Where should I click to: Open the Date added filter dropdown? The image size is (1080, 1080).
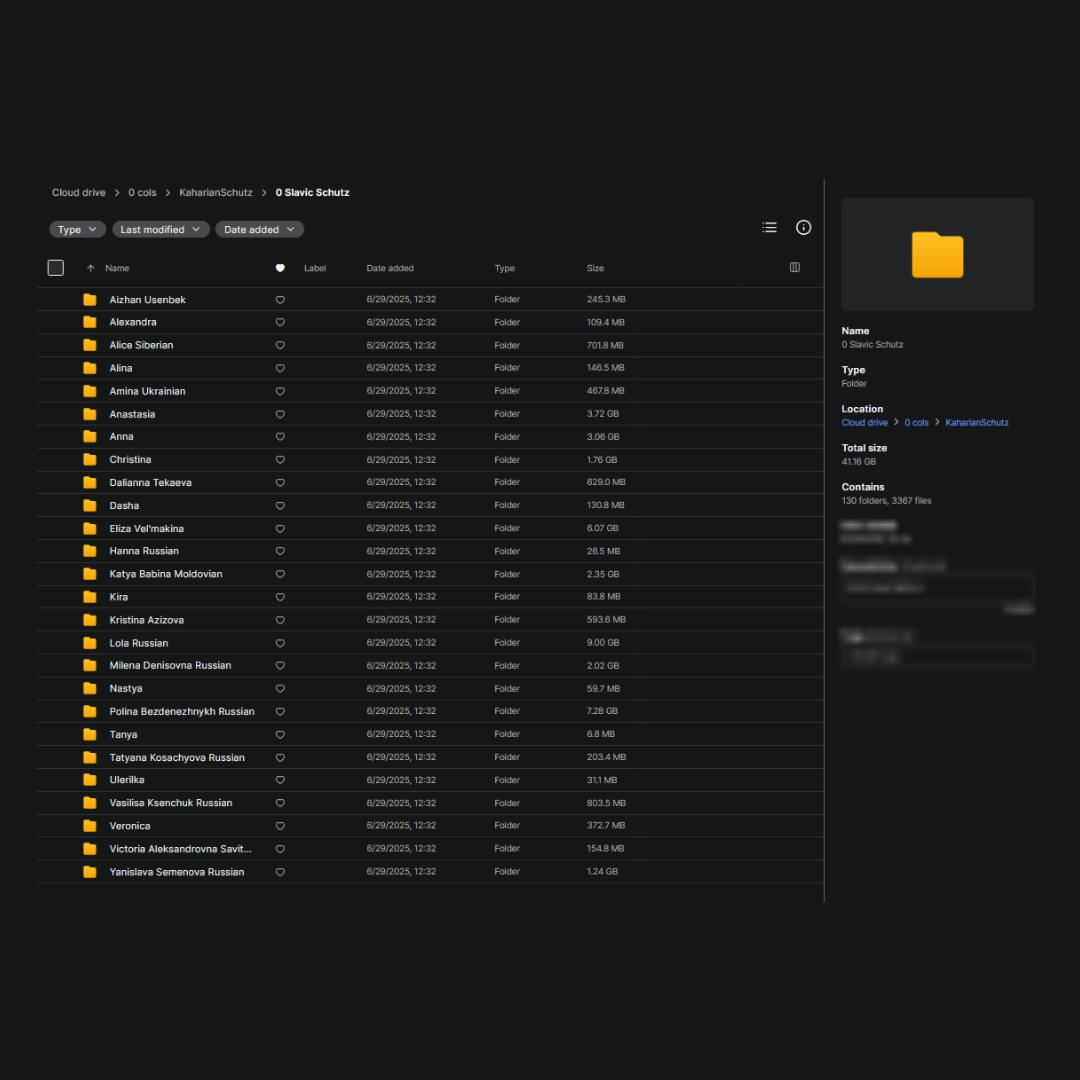click(259, 230)
